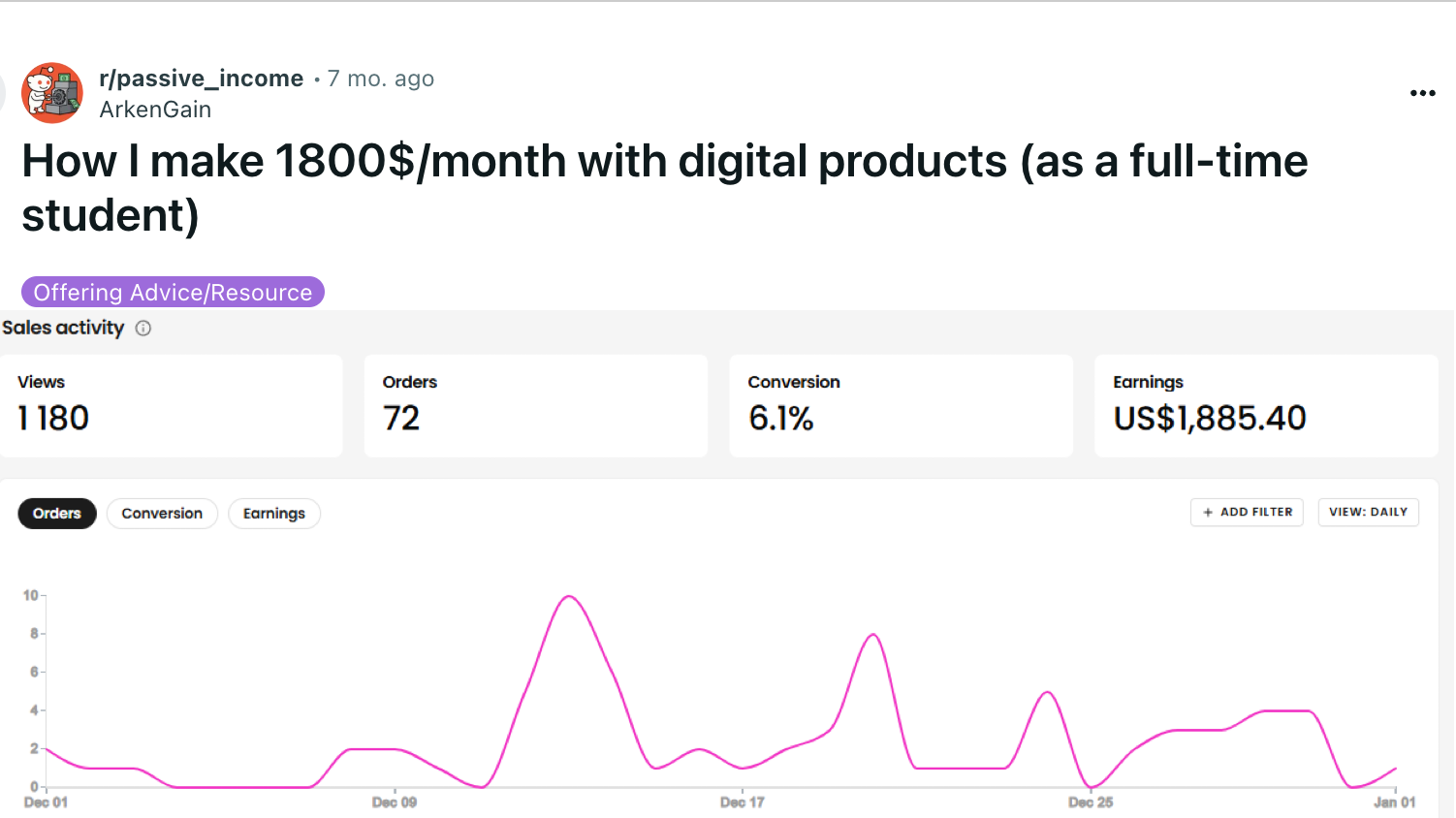Open the post's three-dot options menu
The height and width of the screenshot is (818, 1456).
tap(1422, 93)
